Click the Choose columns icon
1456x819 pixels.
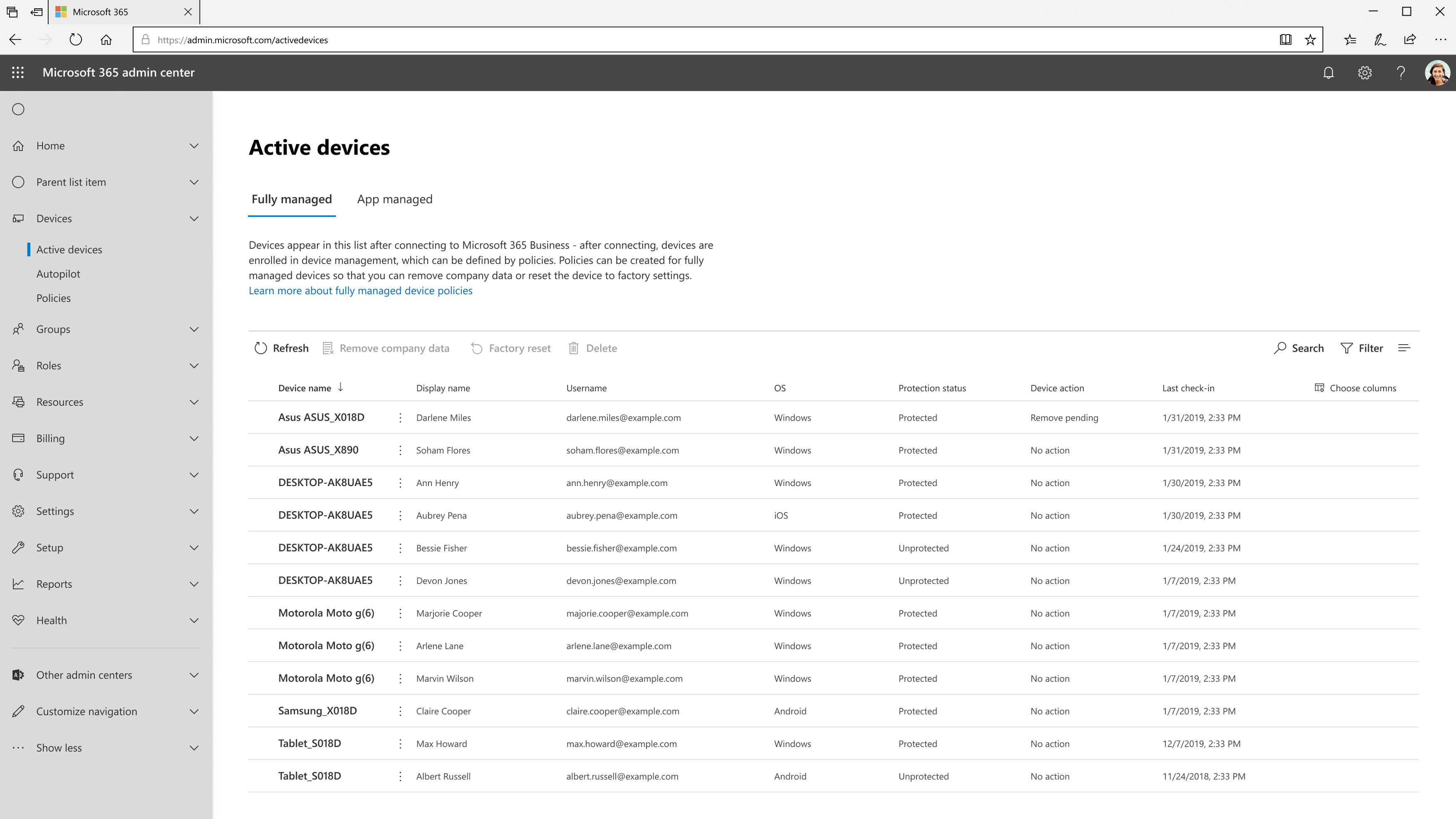click(1319, 388)
